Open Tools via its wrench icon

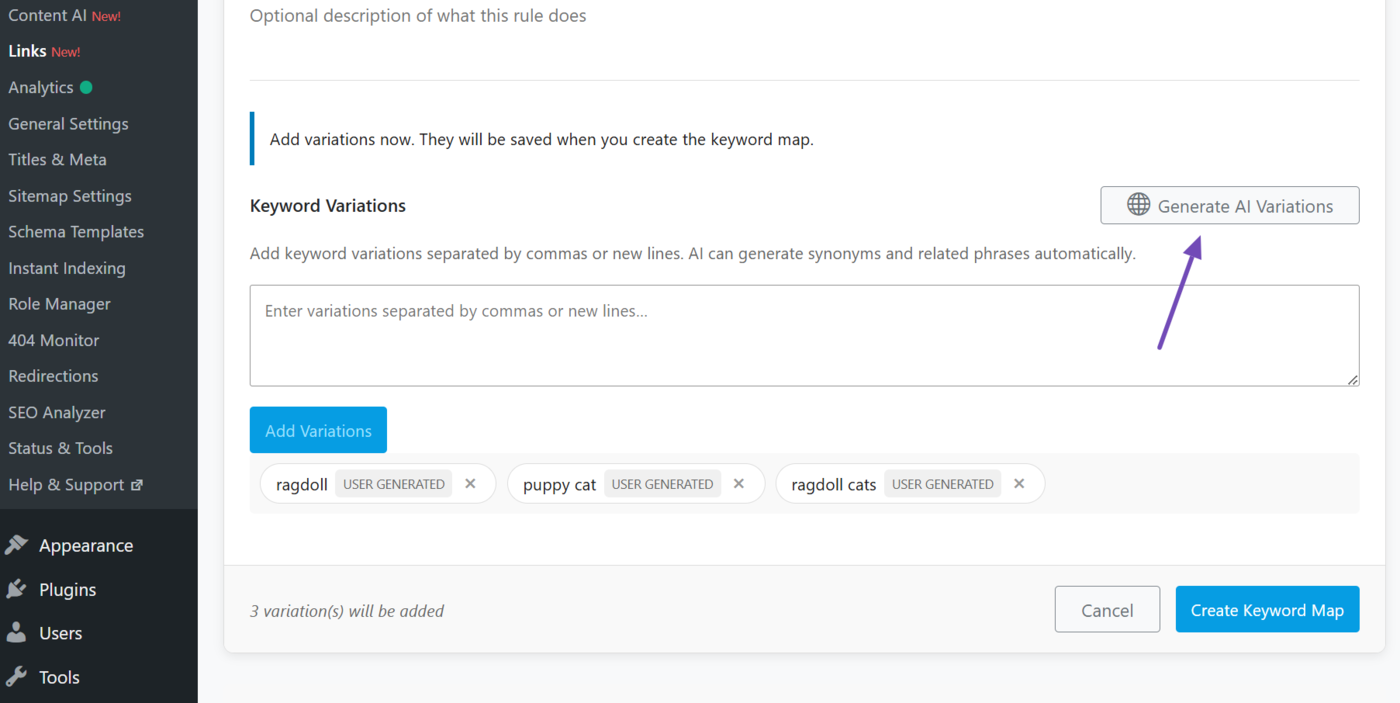pos(17,677)
